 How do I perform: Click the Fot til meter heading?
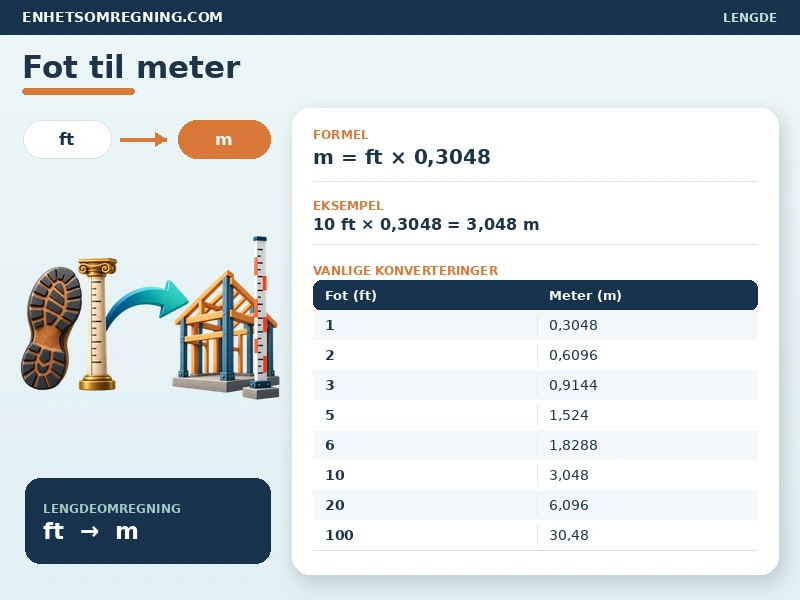(x=132, y=67)
